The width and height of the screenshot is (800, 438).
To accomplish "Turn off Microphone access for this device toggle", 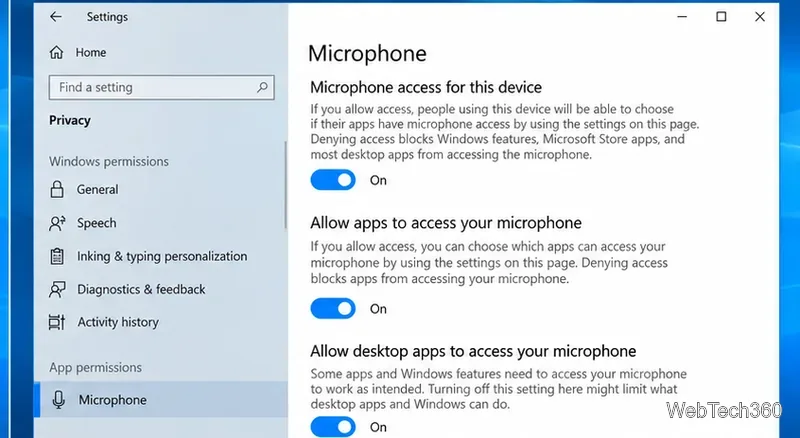I will pyautogui.click(x=333, y=180).
